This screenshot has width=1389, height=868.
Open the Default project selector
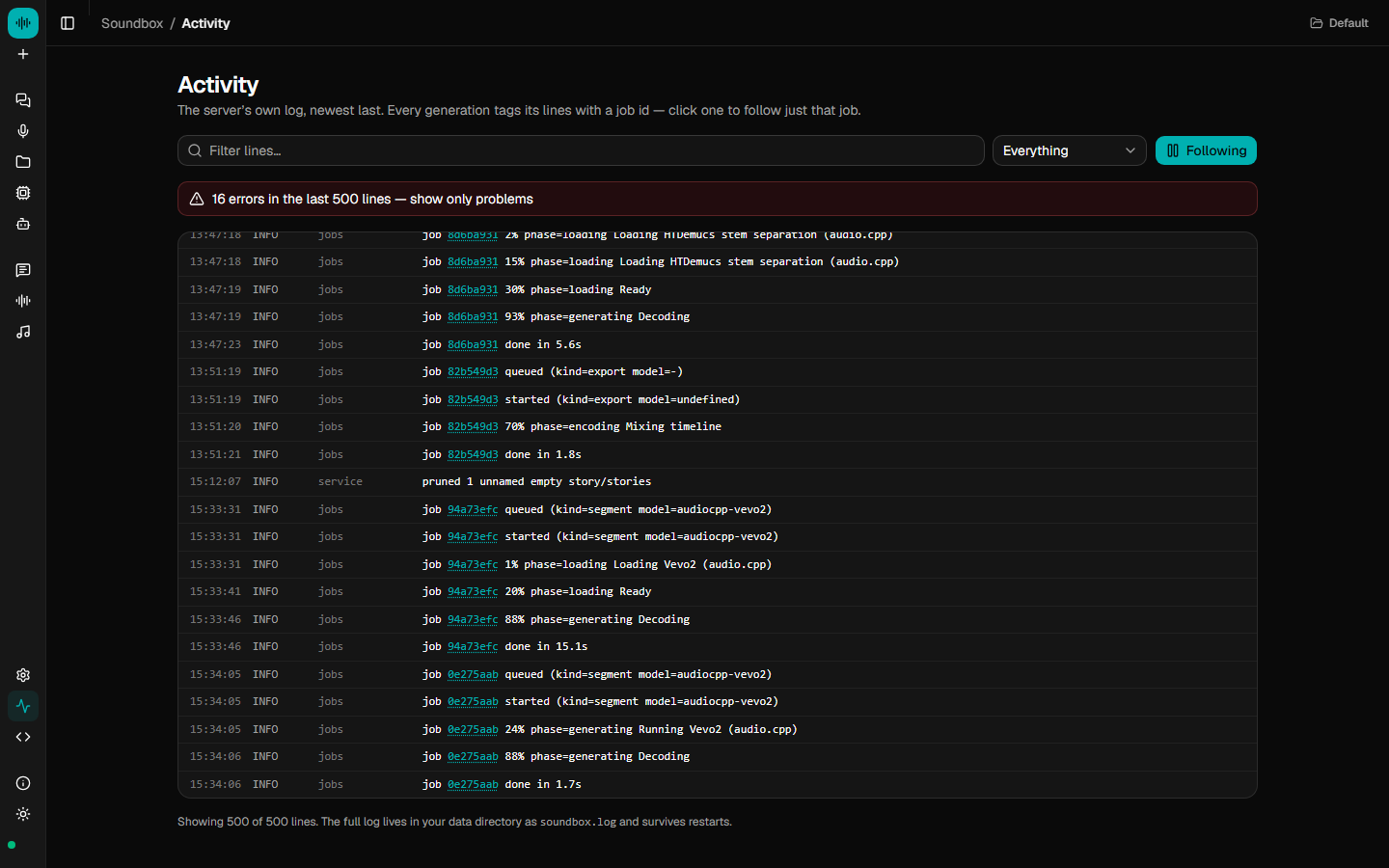1339,23
